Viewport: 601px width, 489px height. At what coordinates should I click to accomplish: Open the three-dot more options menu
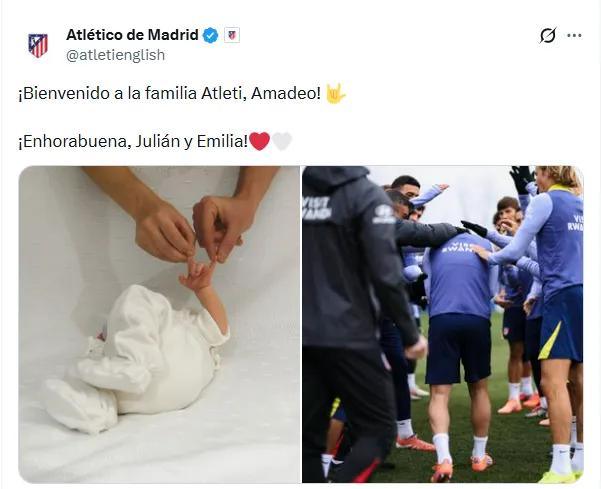click(x=574, y=36)
